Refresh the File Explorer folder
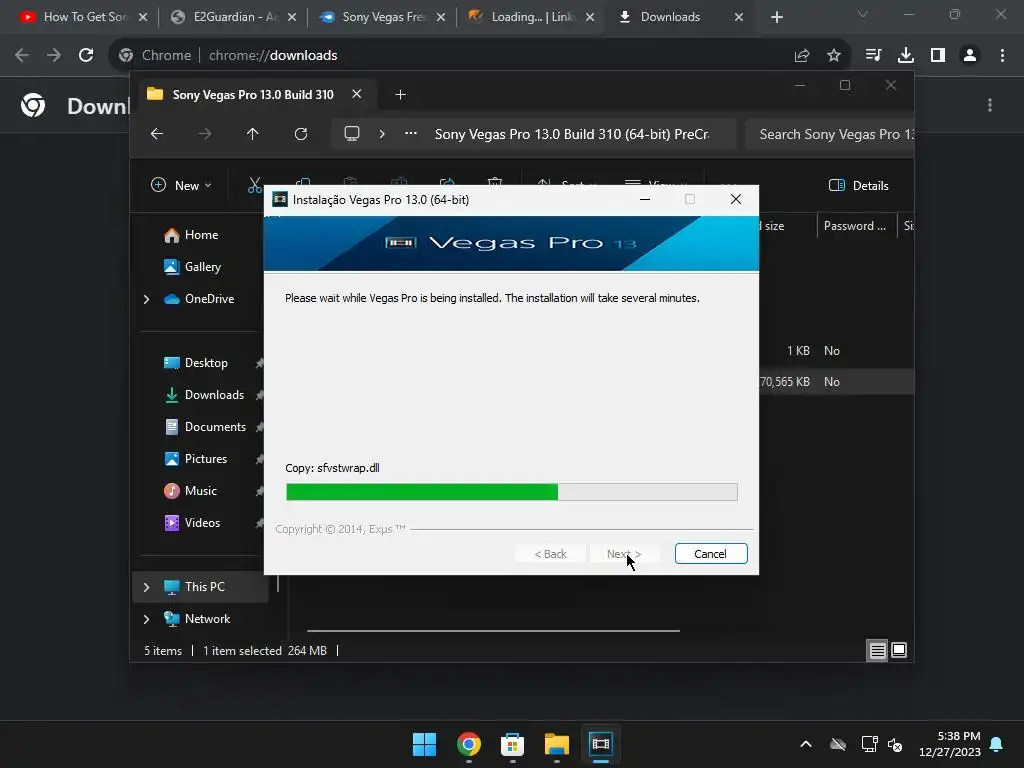This screenshot has width=1024, height=768. tap(300, 134)
